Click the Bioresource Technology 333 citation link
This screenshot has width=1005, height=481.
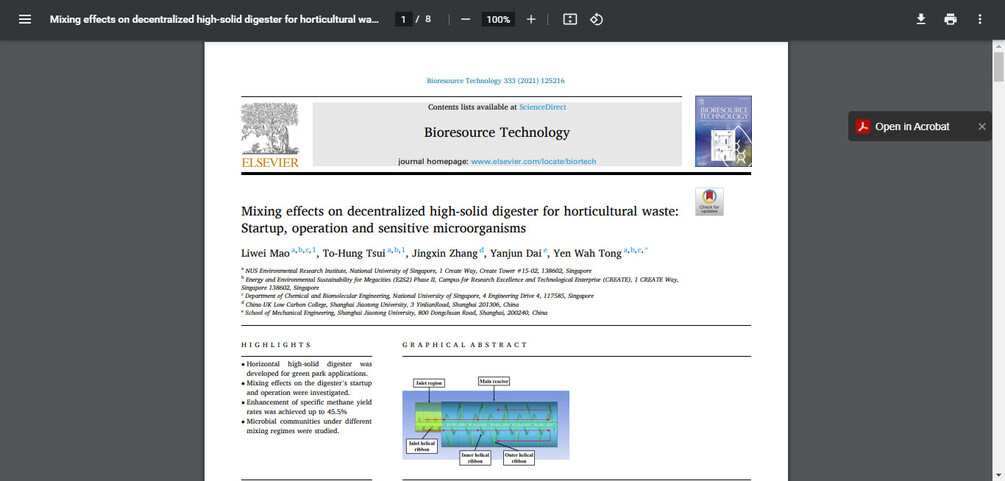coord(495,81)
